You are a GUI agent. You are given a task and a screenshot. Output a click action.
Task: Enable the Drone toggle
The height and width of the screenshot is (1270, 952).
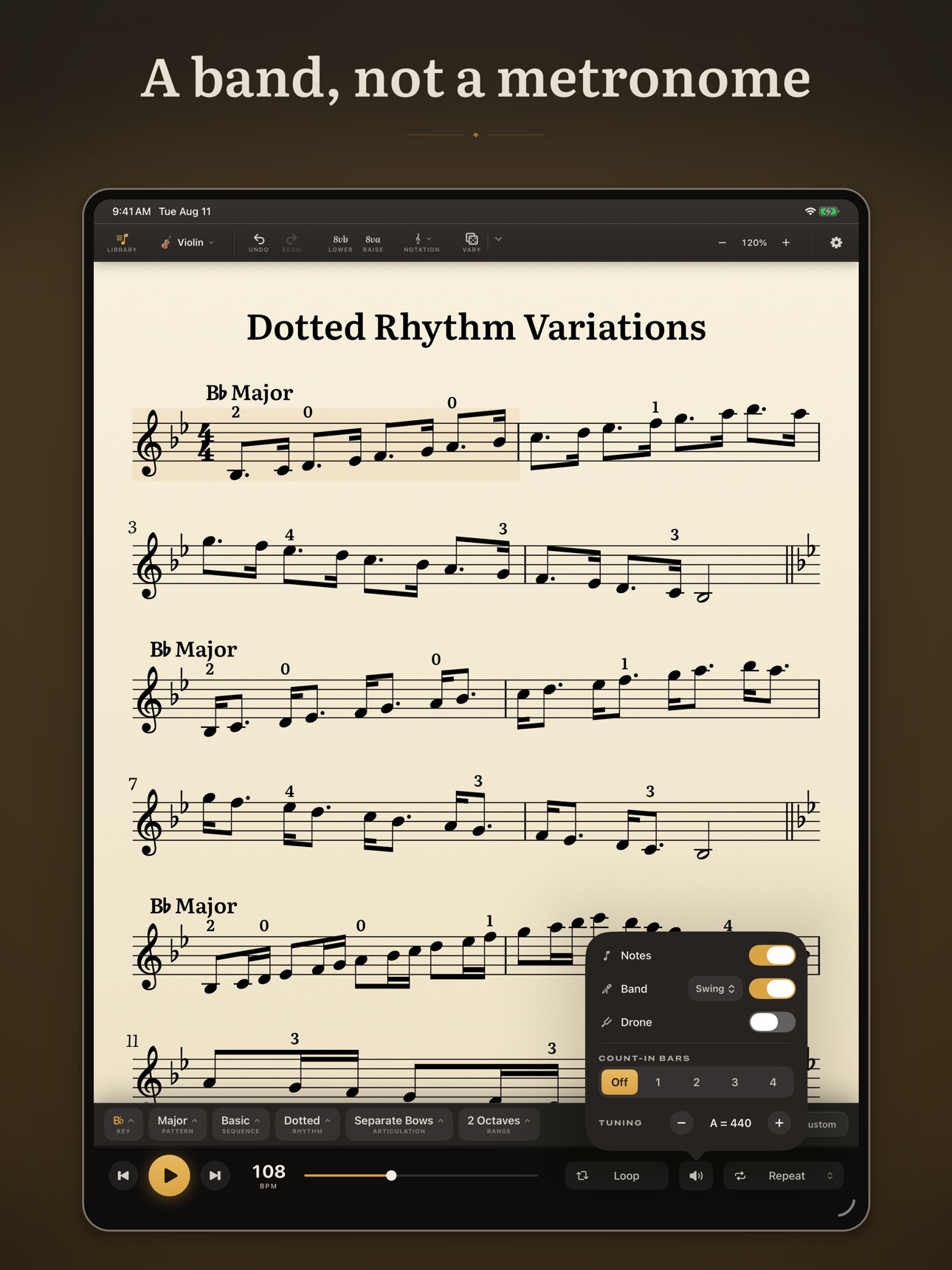[772, 1022]
